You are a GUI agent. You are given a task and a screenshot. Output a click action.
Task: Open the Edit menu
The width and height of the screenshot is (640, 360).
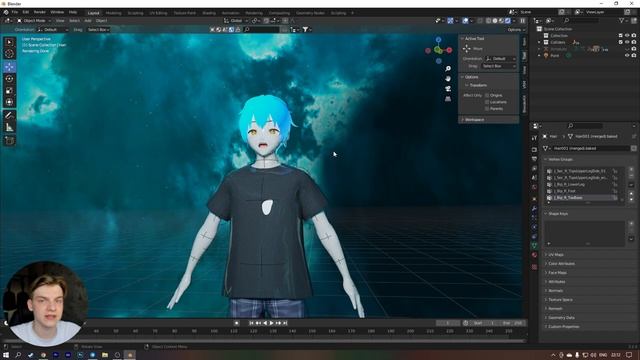click(x=26, y=12)
